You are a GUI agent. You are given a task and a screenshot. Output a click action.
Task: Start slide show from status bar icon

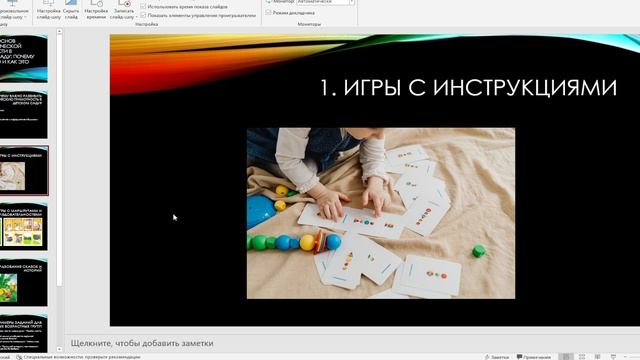click(613, 357)
